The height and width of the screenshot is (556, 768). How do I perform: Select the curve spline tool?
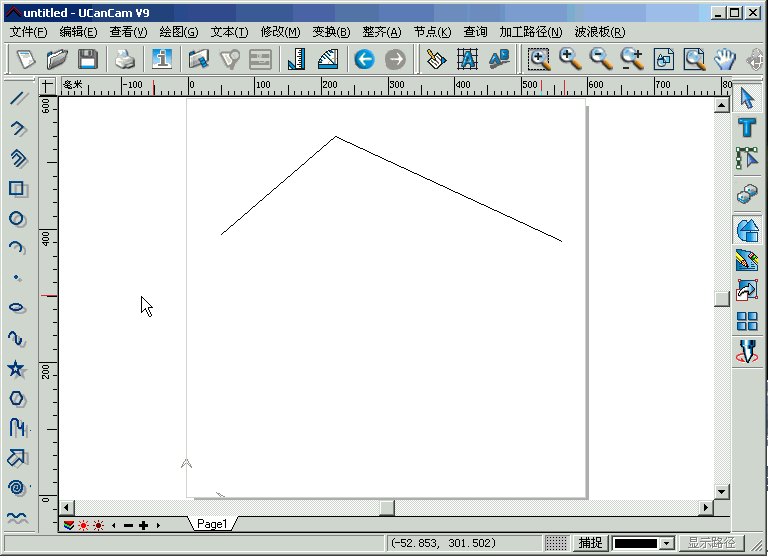click(x=17, y=338)
